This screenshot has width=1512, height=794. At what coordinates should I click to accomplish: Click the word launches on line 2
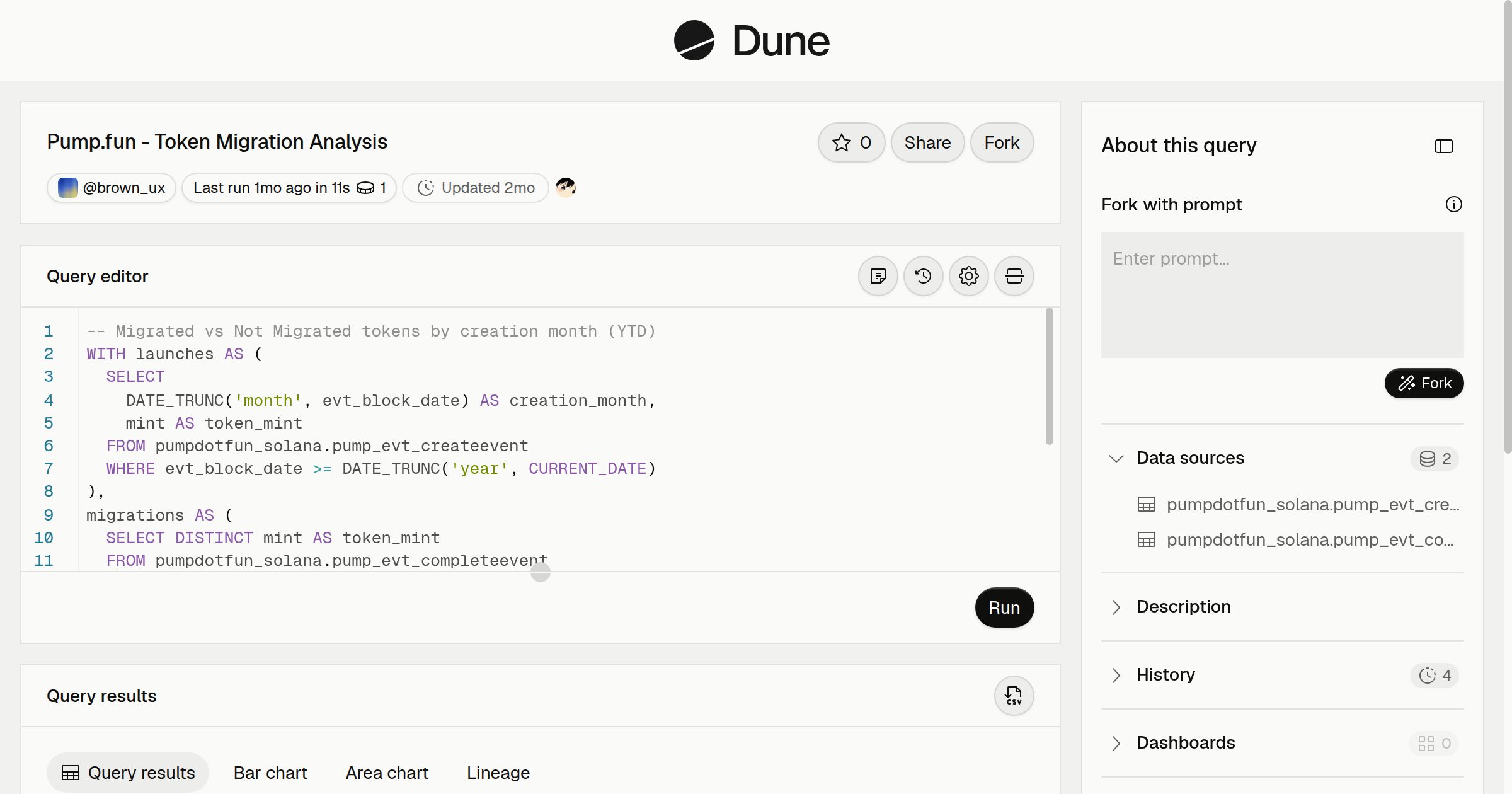click(x=175, y=354)
